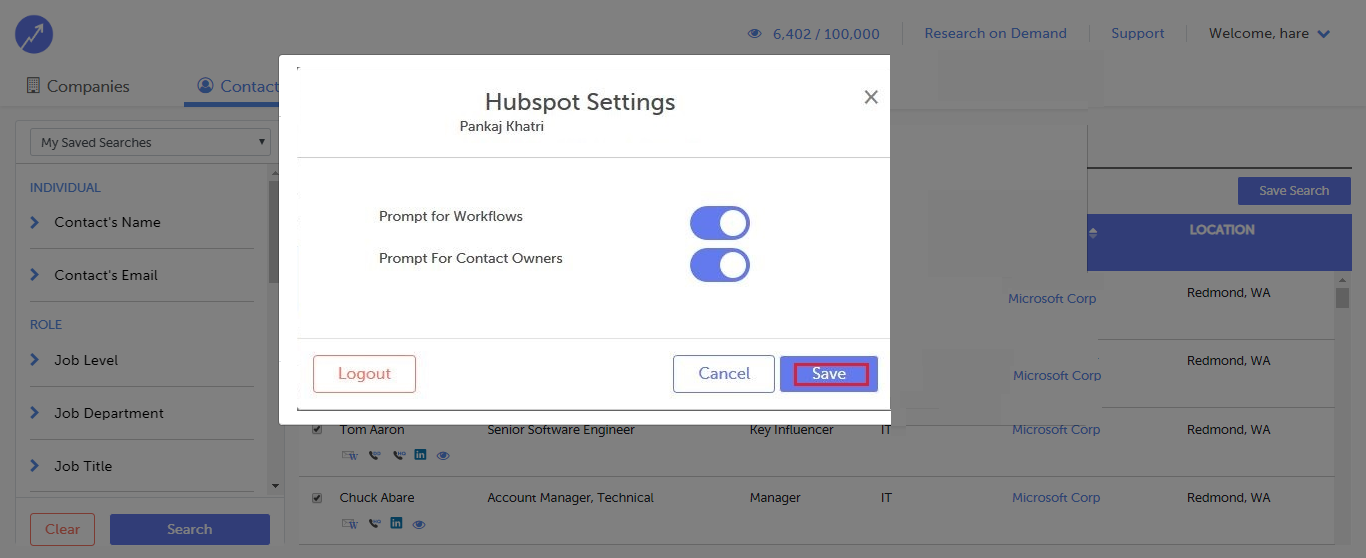This screenshot has height=558, width=1366.
Task: Click Tom Aaron's name
Action: pyautogui.click(x=372, y=429)
